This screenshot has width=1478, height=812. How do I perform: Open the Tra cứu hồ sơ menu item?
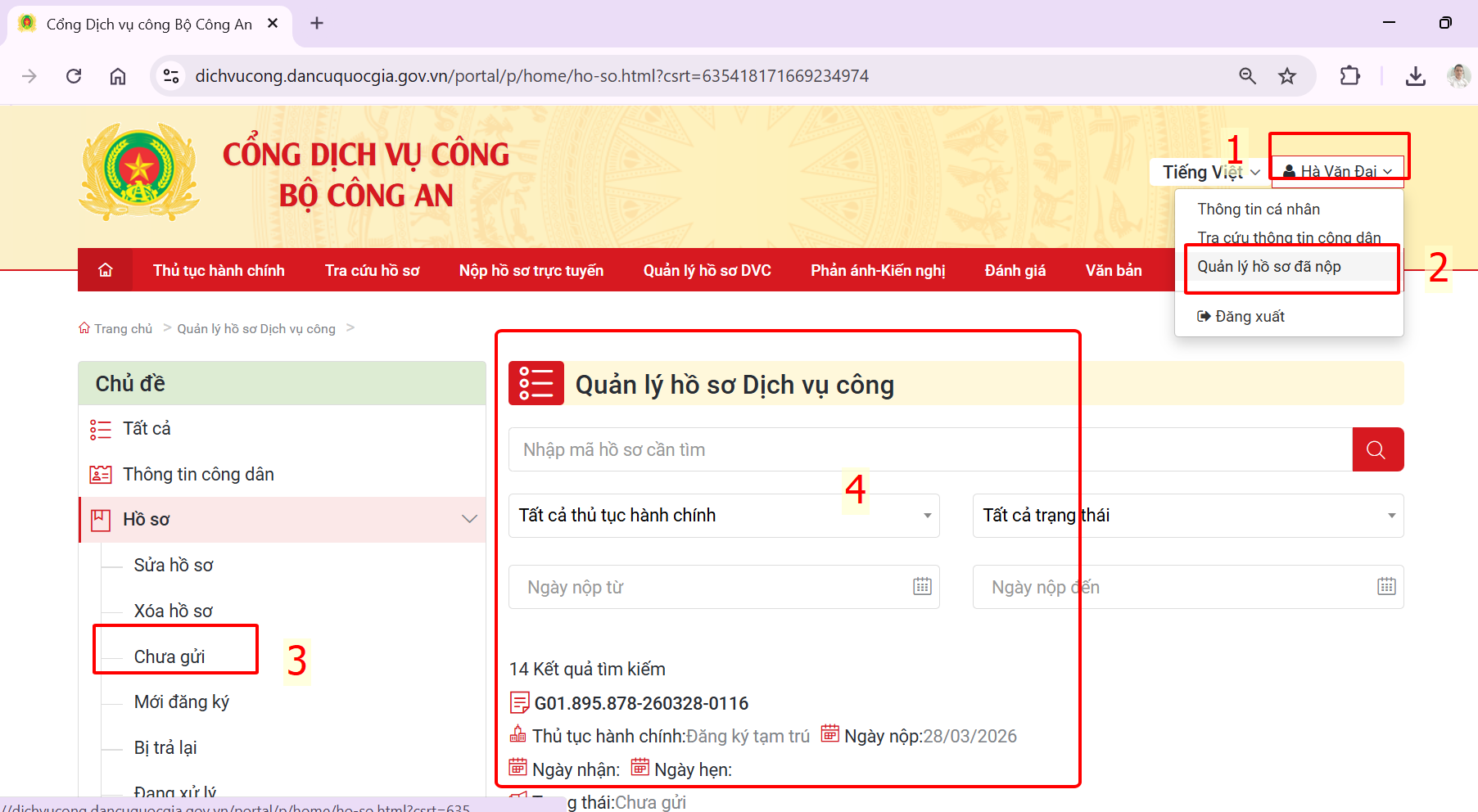[371, 269]
